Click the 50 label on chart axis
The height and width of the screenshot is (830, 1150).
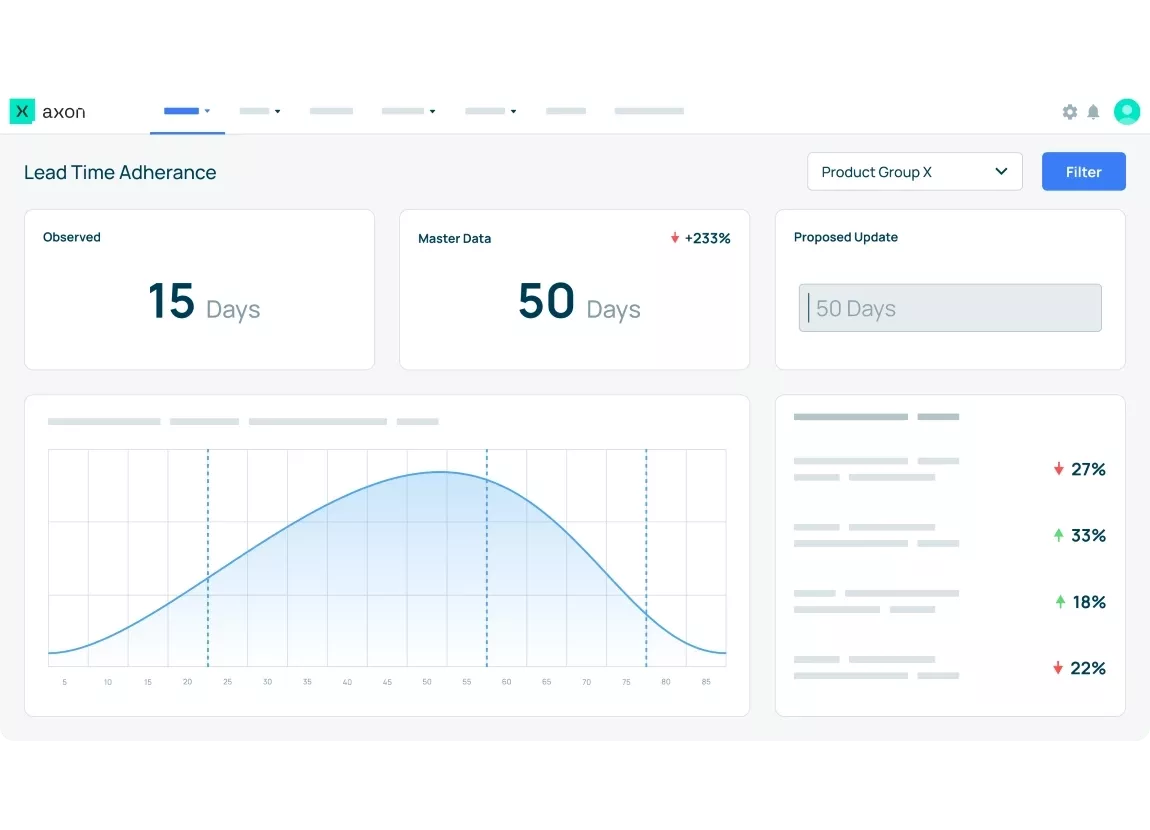(x=427, y=682)
